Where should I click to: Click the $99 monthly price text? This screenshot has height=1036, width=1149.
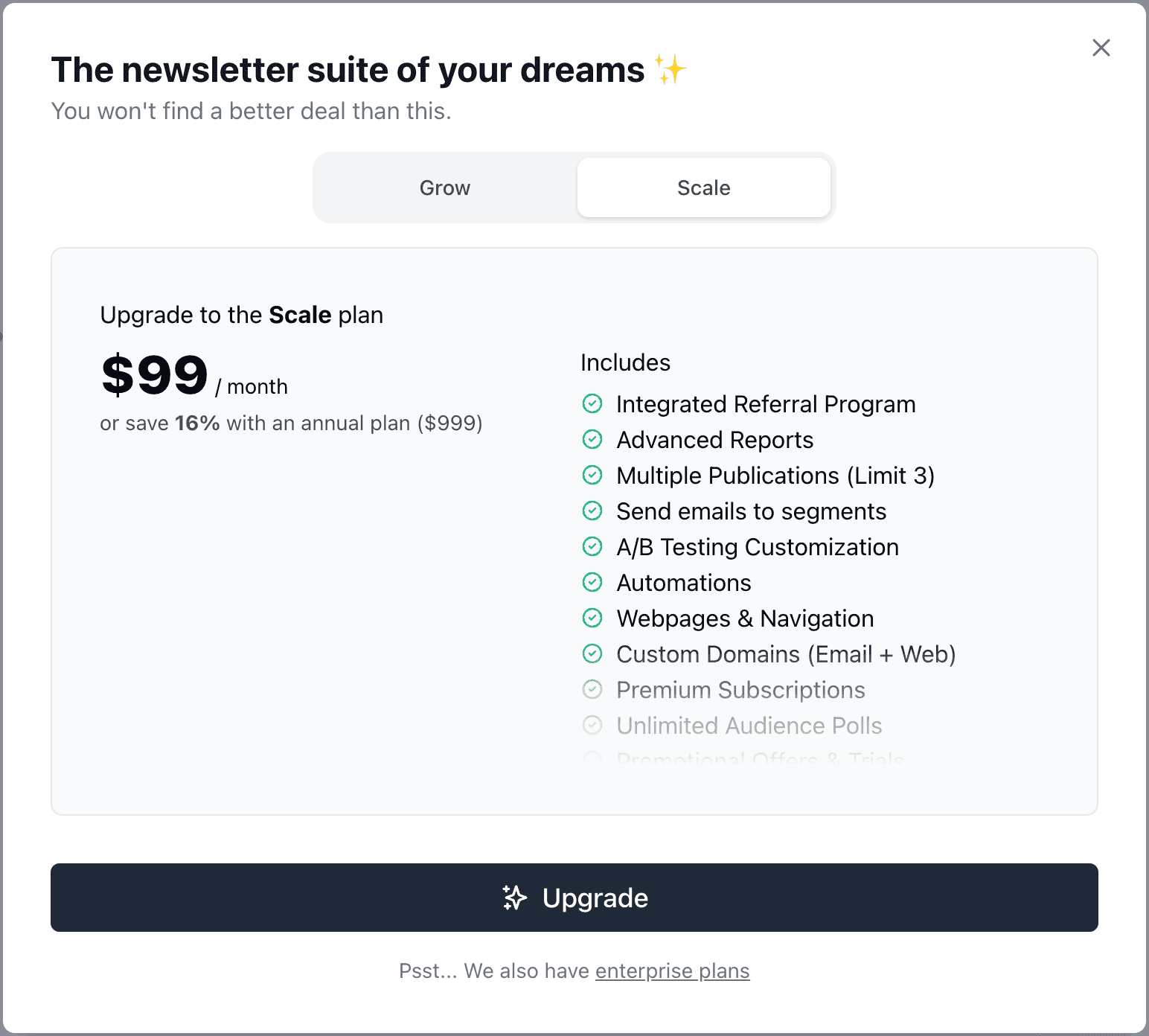tap(155, 375)
